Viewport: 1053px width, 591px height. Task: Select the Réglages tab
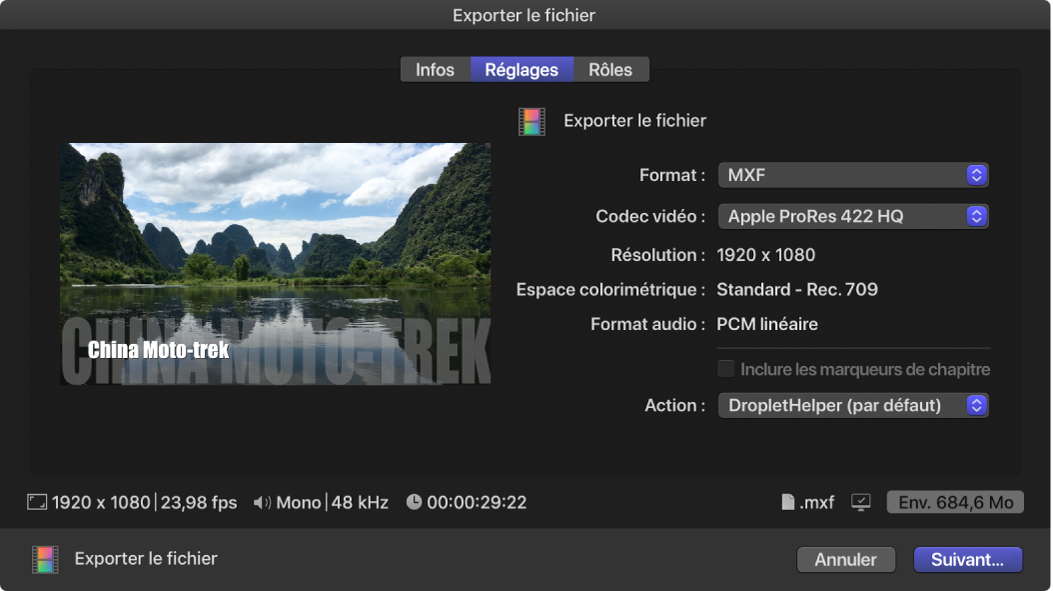click(522, 69)
